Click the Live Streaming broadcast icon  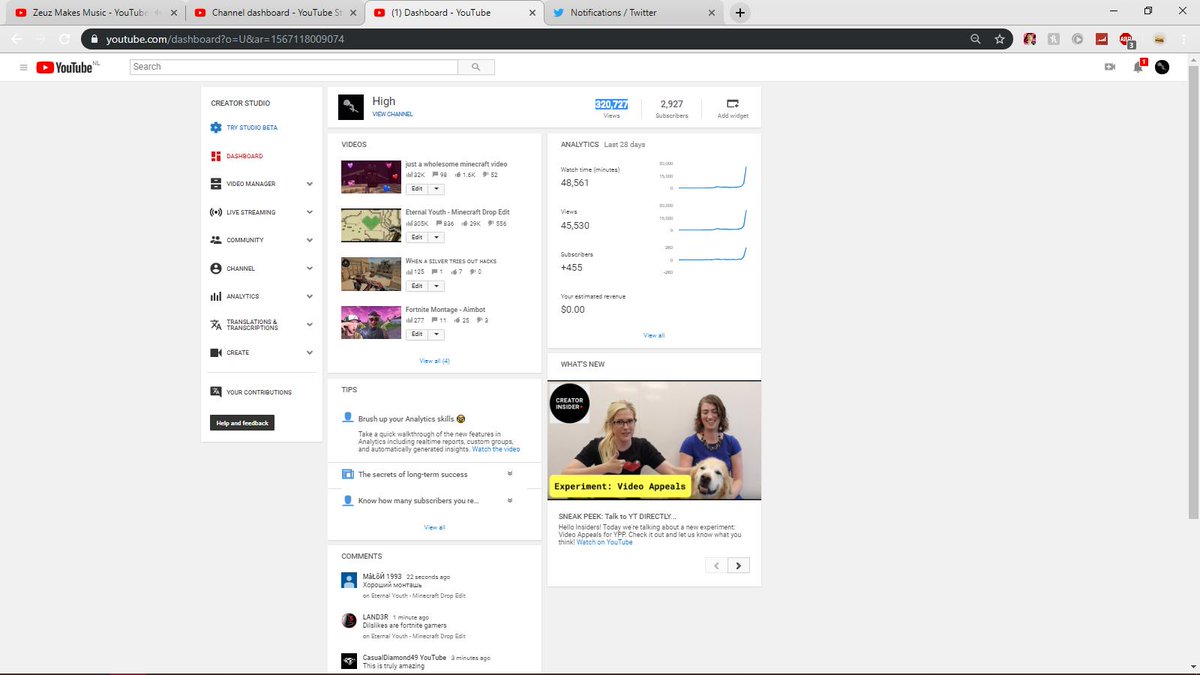(x=216, y=212)
